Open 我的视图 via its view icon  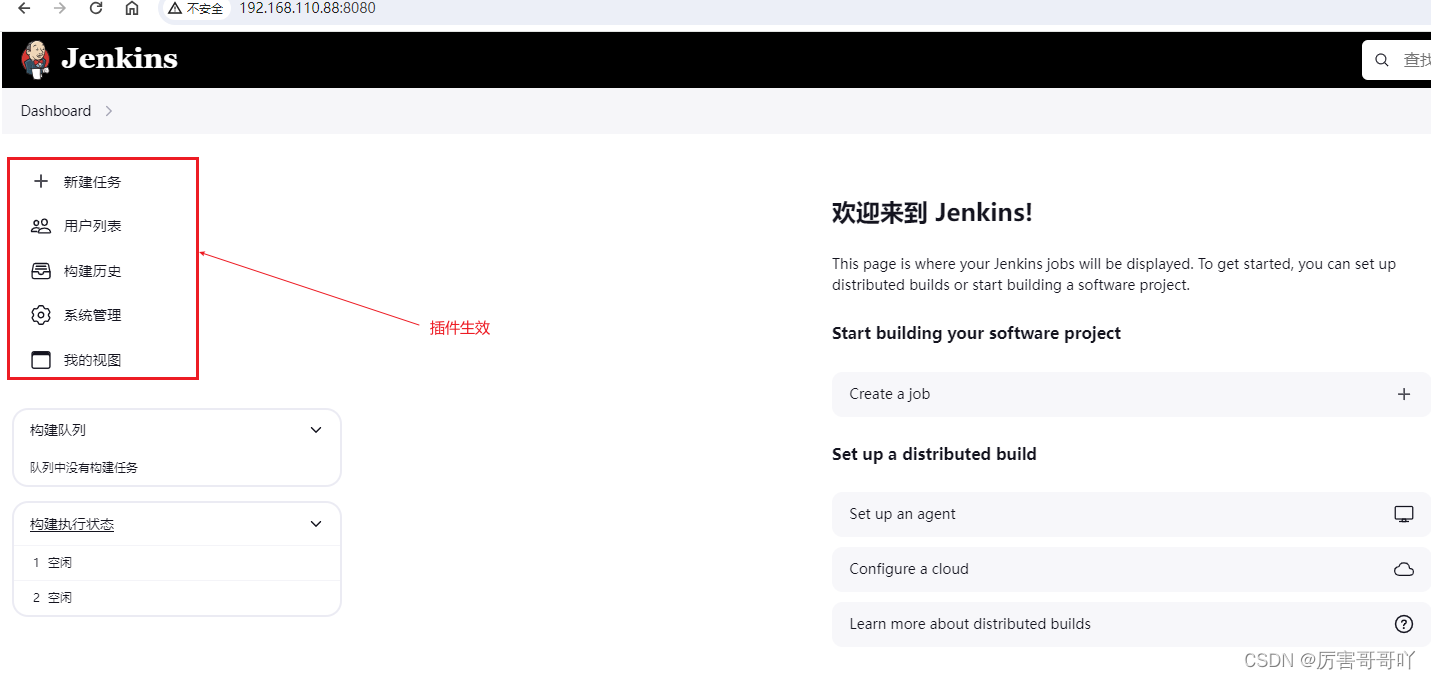click(40, 359)
